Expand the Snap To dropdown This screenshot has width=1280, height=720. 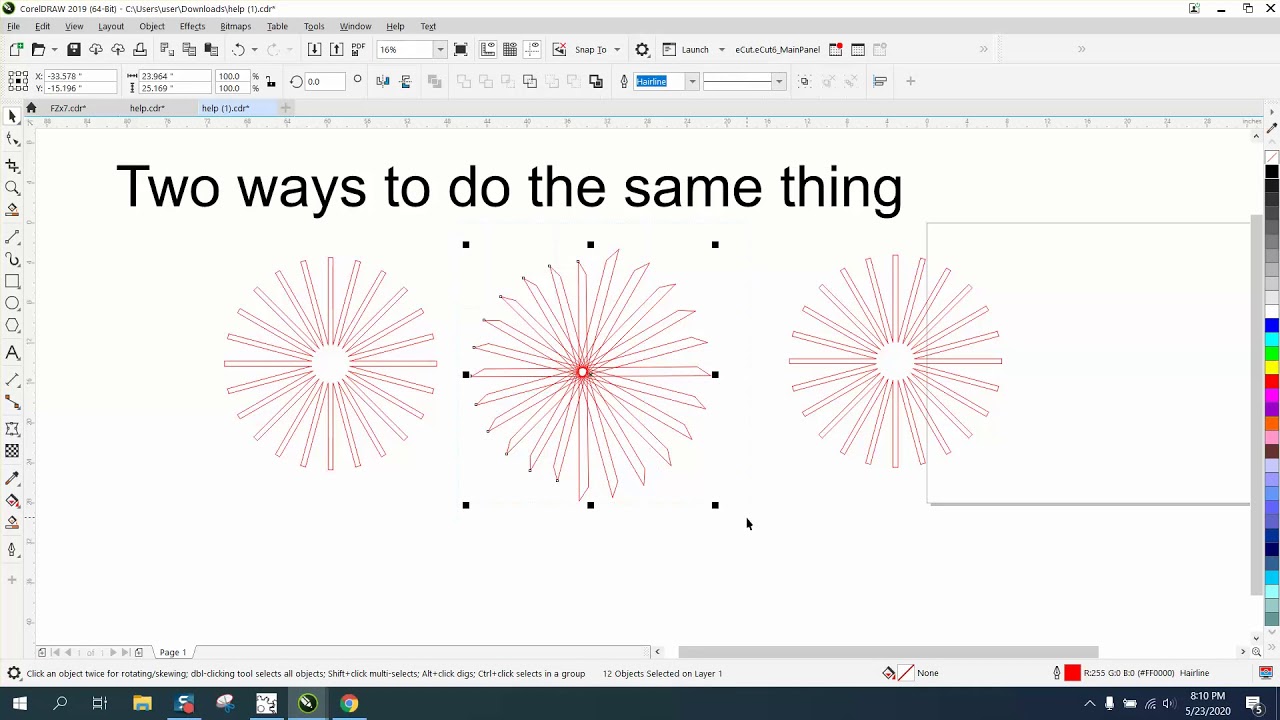click(x=617, y=49)
